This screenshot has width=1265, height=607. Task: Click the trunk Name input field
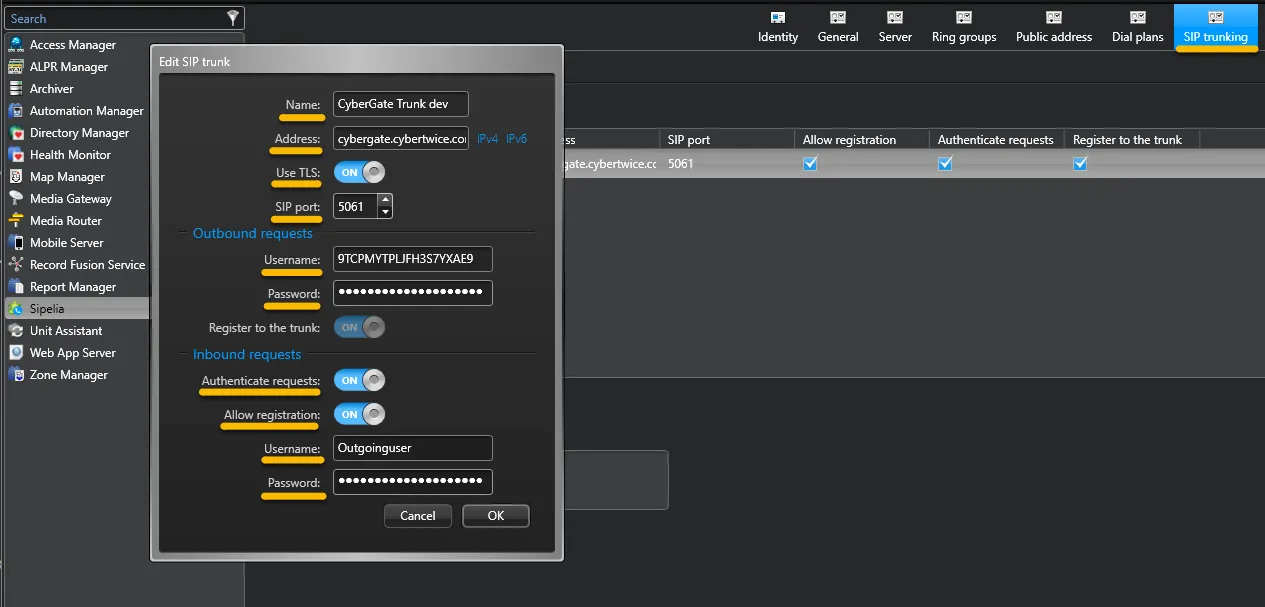401,105
